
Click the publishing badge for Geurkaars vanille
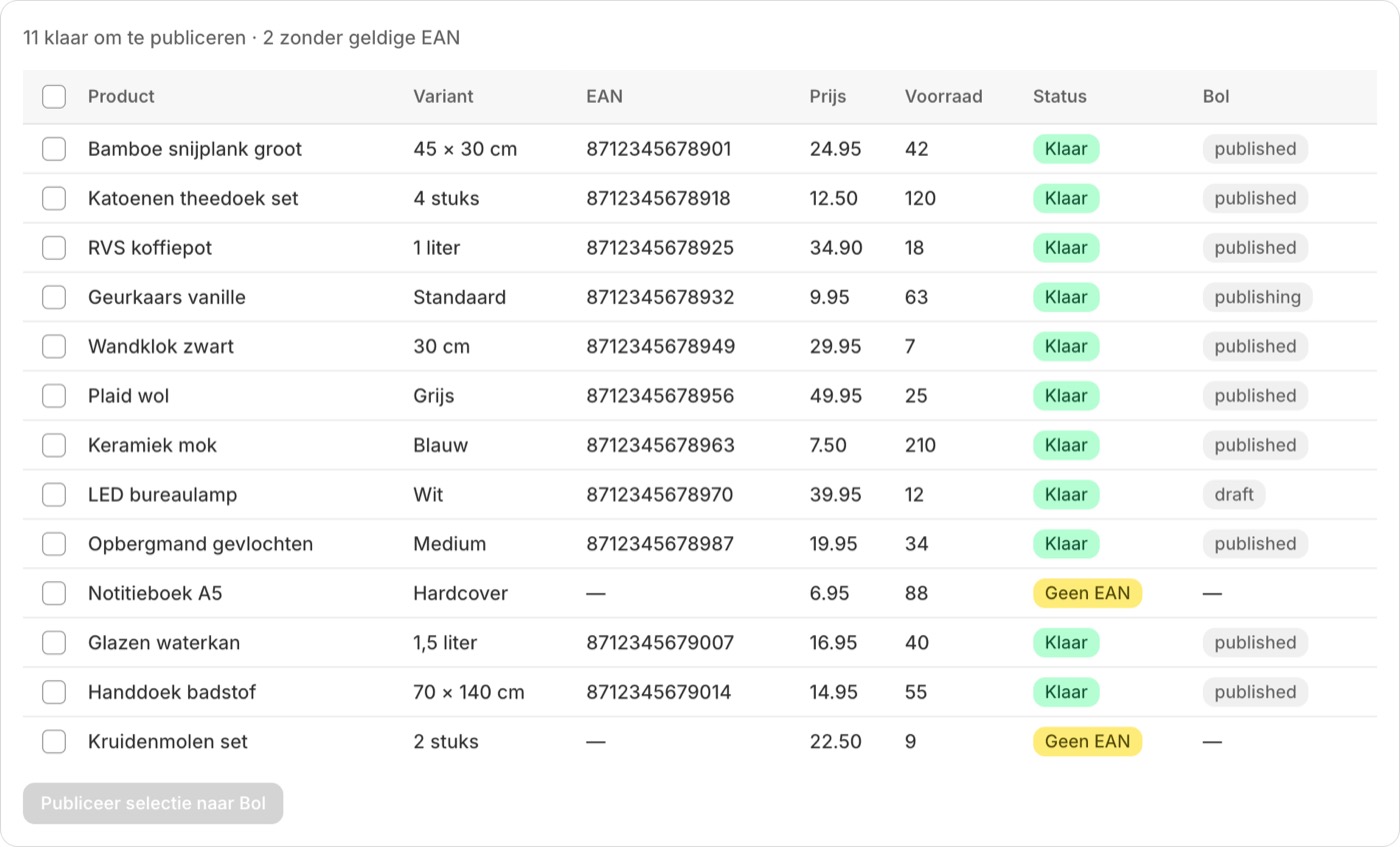click(x=1258, y=297)
